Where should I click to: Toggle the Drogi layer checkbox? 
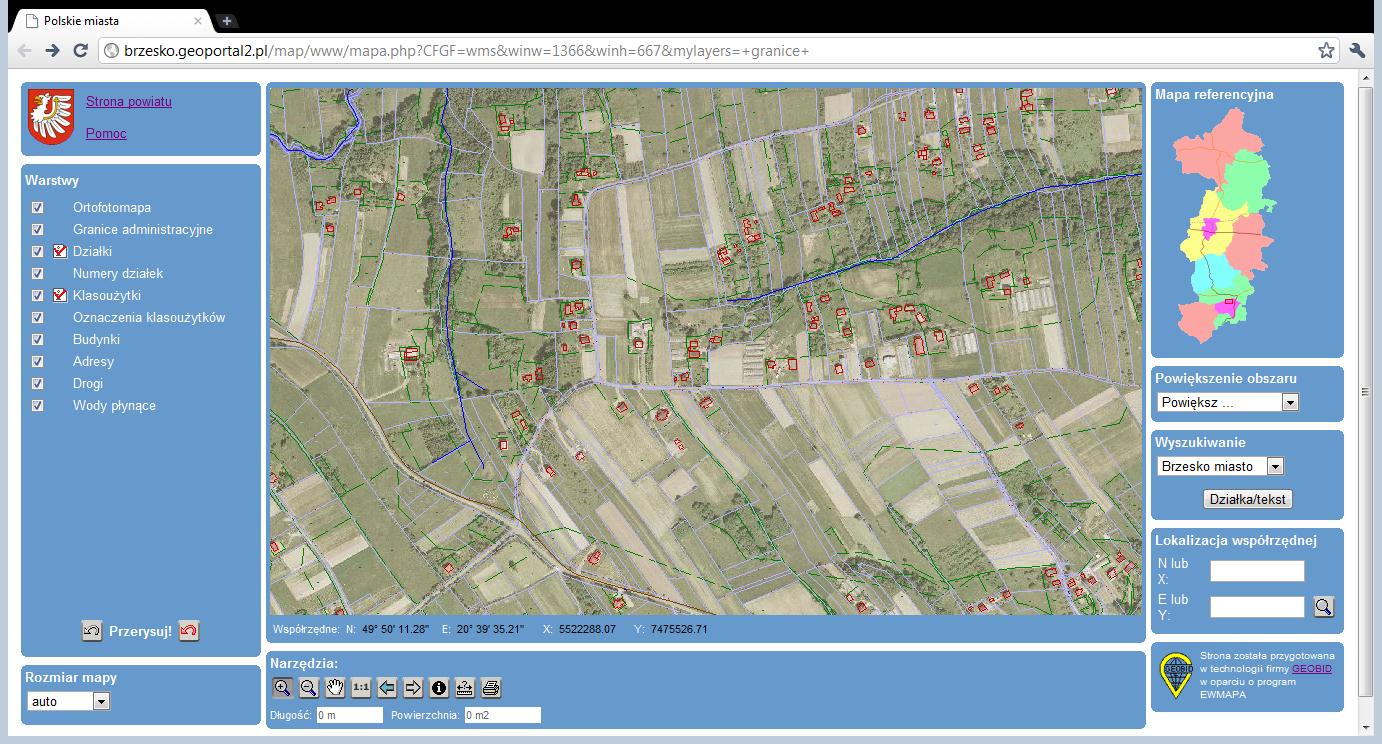pyautogui.click(x=38, y=384)
